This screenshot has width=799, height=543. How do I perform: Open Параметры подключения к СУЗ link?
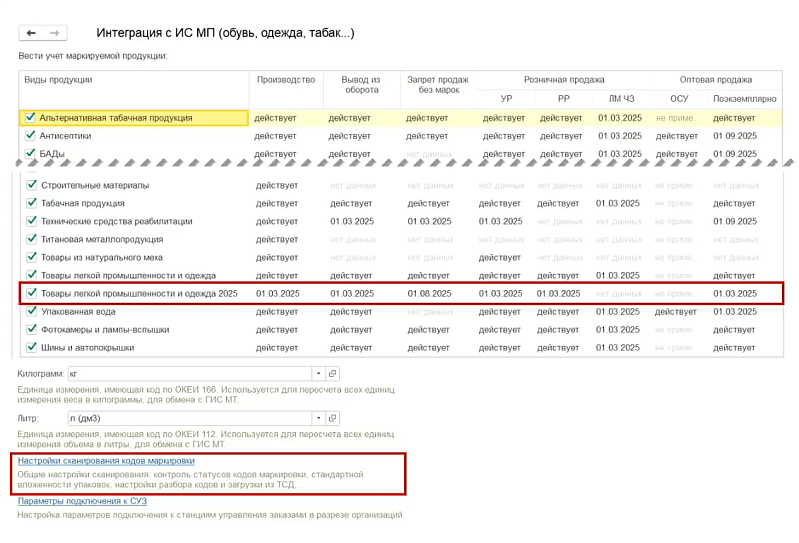(82, 501)
